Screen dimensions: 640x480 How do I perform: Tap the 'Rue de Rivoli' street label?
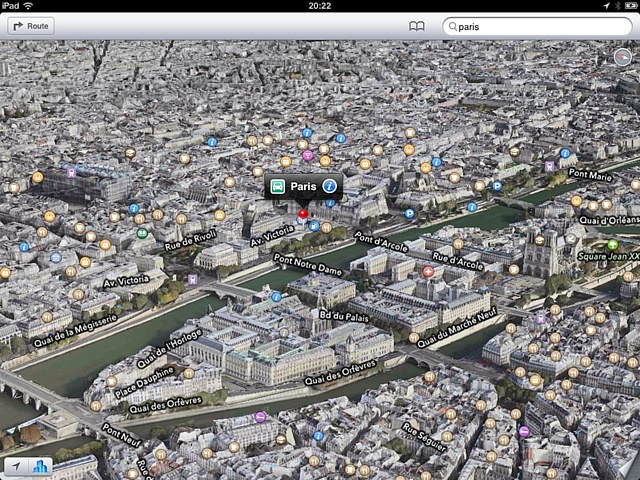pos(190,240)
